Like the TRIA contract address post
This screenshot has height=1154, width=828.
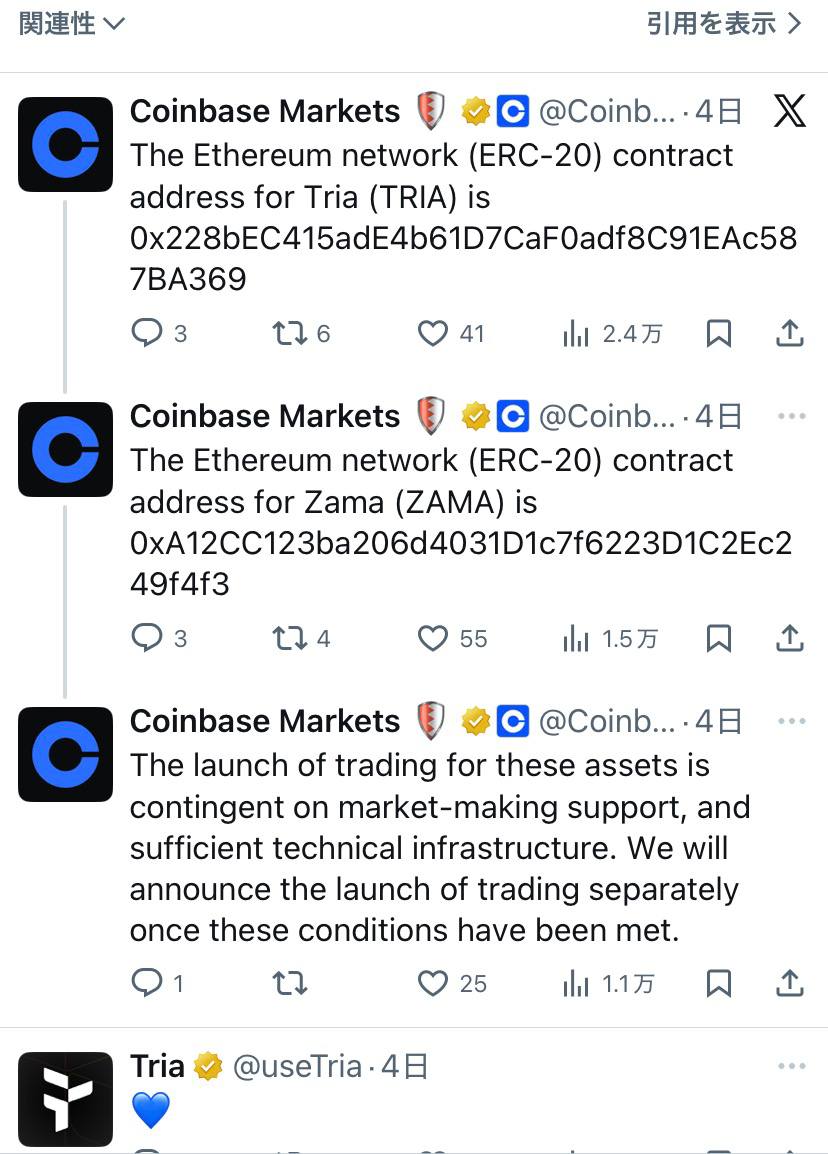tap(432, 333)
